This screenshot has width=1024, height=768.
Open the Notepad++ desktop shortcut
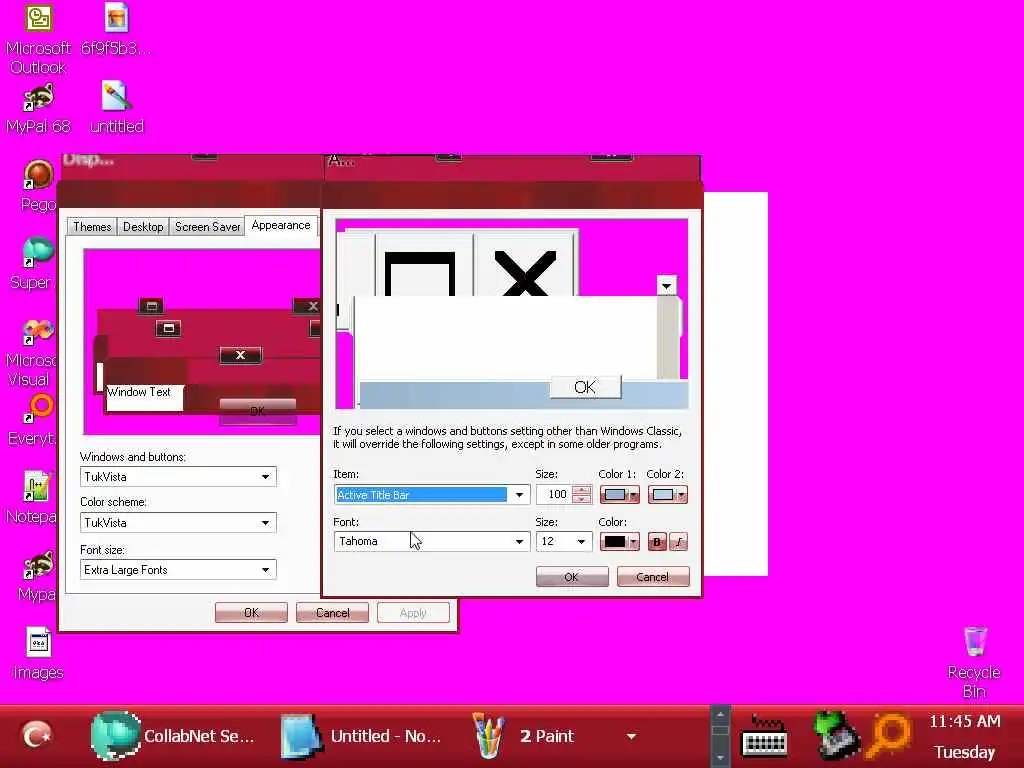click(31, 498)
